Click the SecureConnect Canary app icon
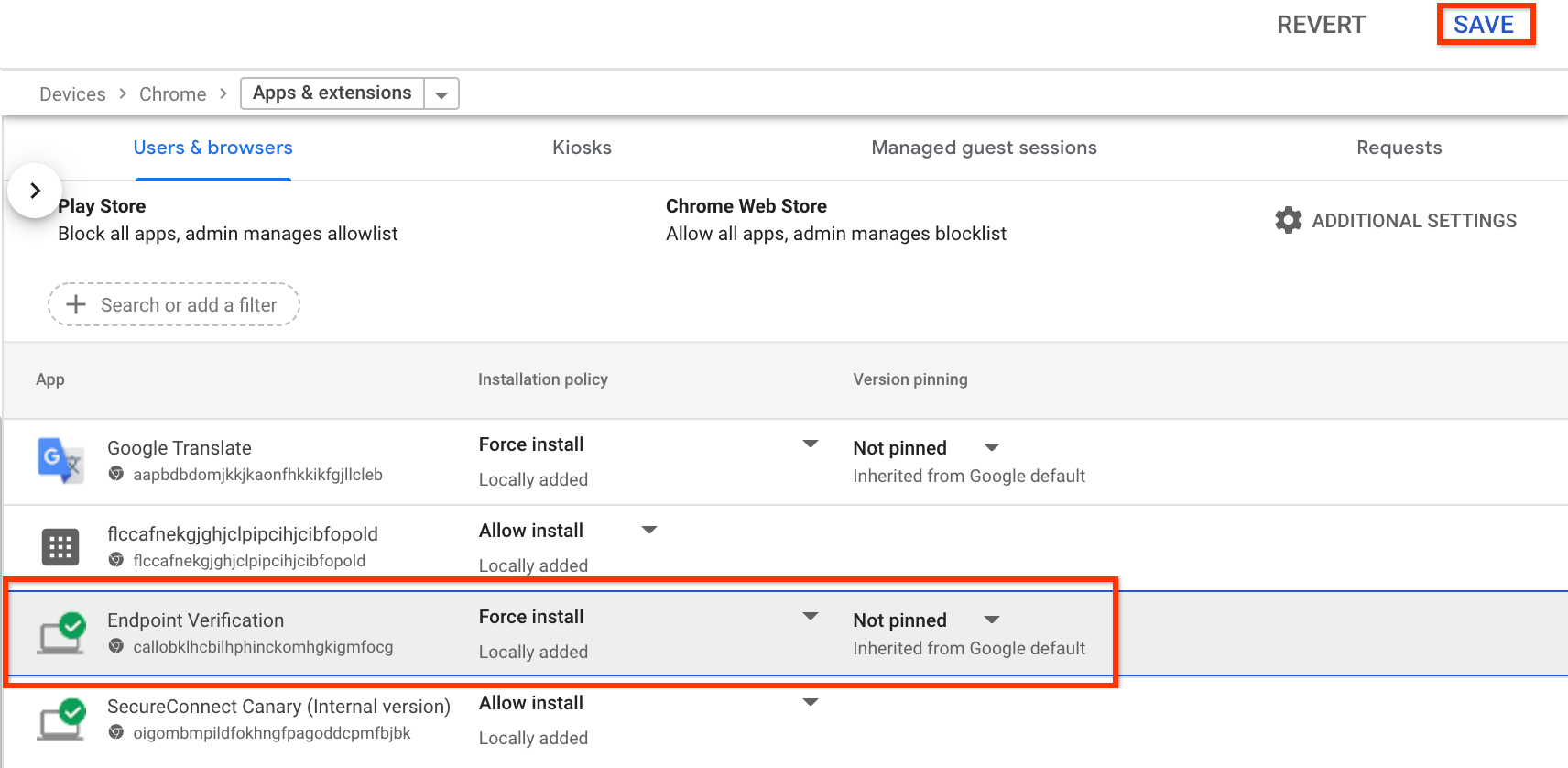This screenshot has width=1568, height=768. click(60, 719)
